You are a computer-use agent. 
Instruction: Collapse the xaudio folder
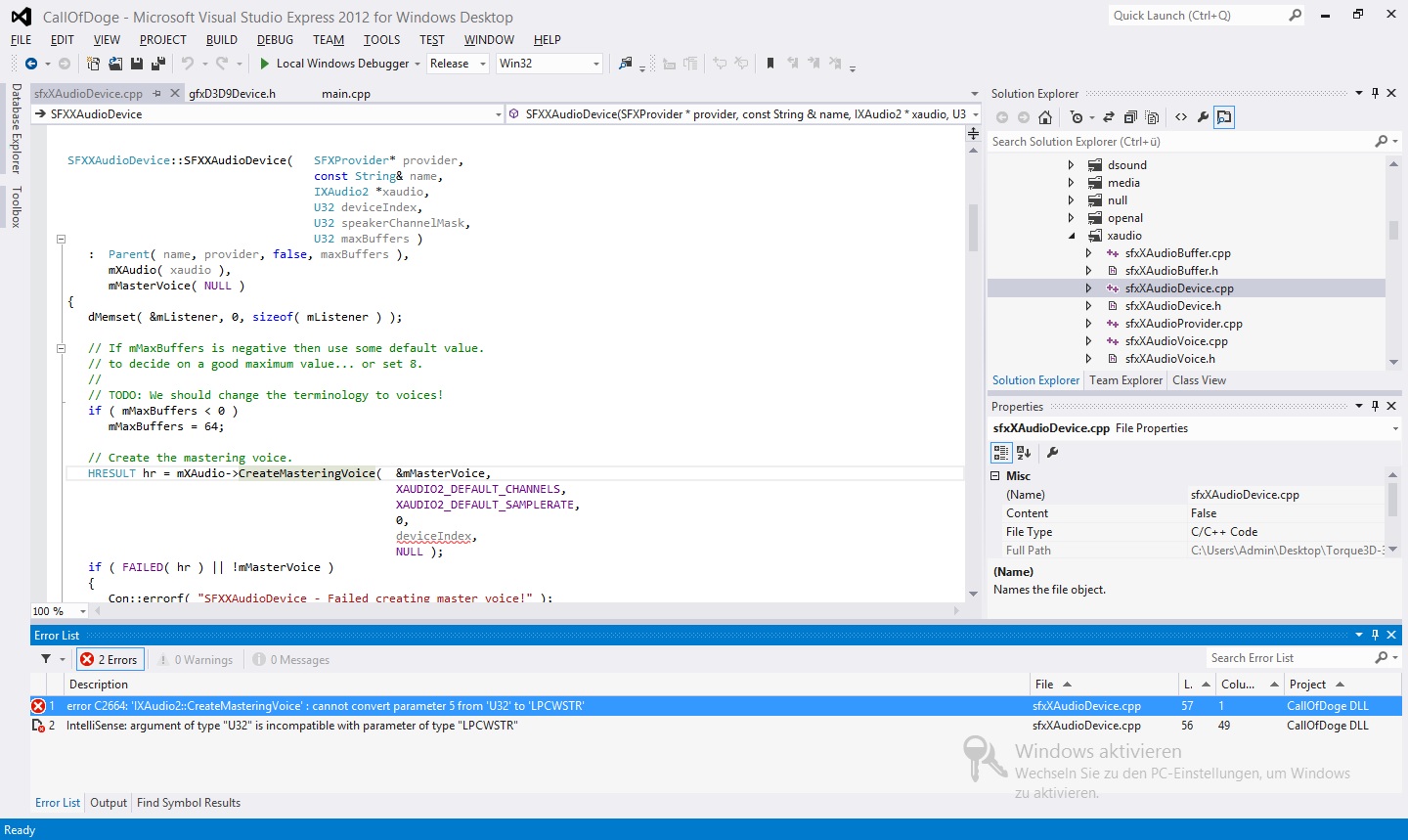pos(1071,236)
